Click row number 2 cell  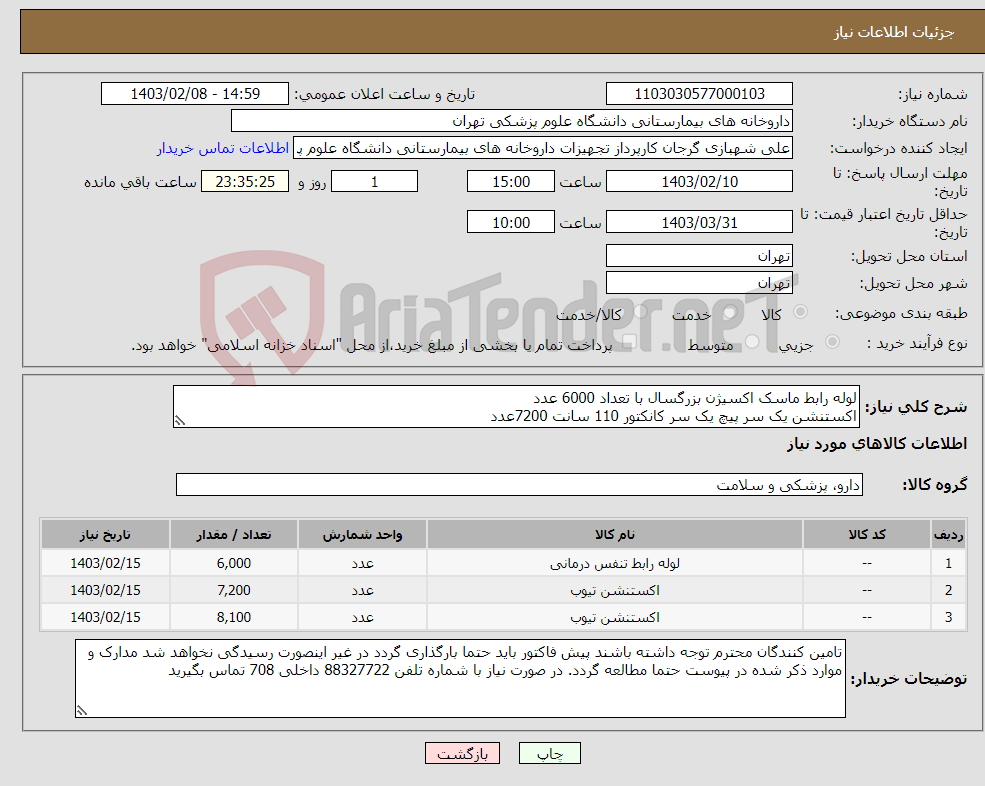(x=948, y=591)
